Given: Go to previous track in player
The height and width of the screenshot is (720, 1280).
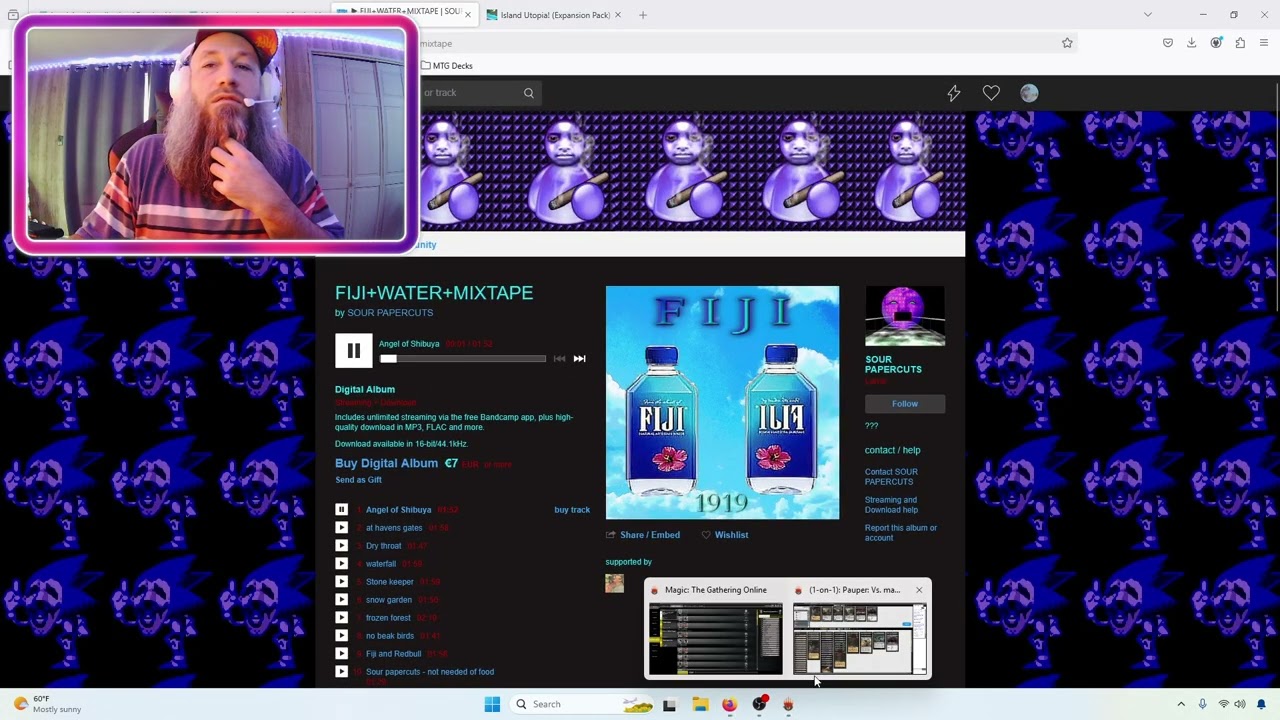Looking at the screenshot, I should click(559, 359).
